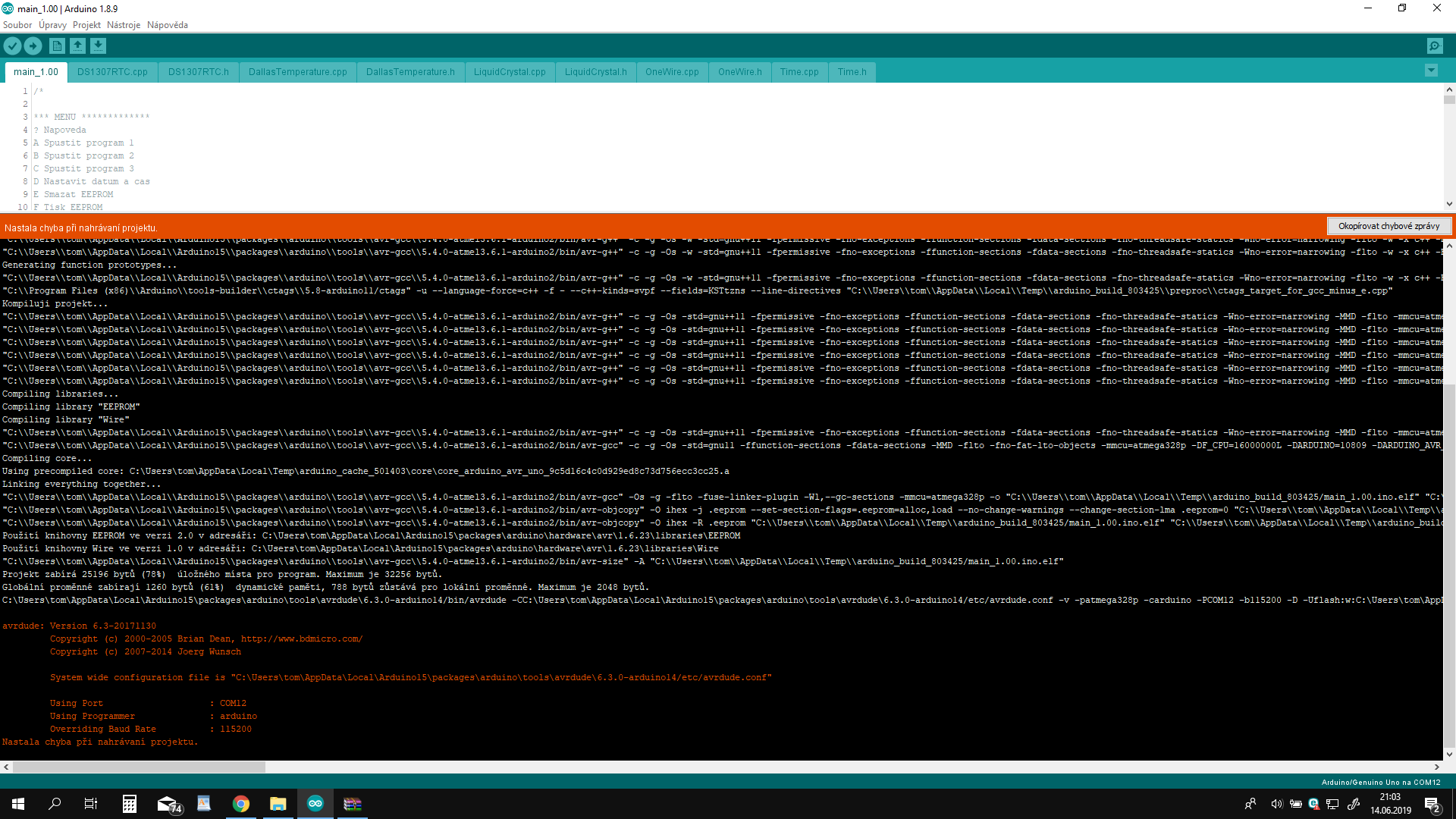Click the Save sketch down-arrow icon
This screenshot has width=1456, height=819.
pyautogui.click(x=98, y=46)
